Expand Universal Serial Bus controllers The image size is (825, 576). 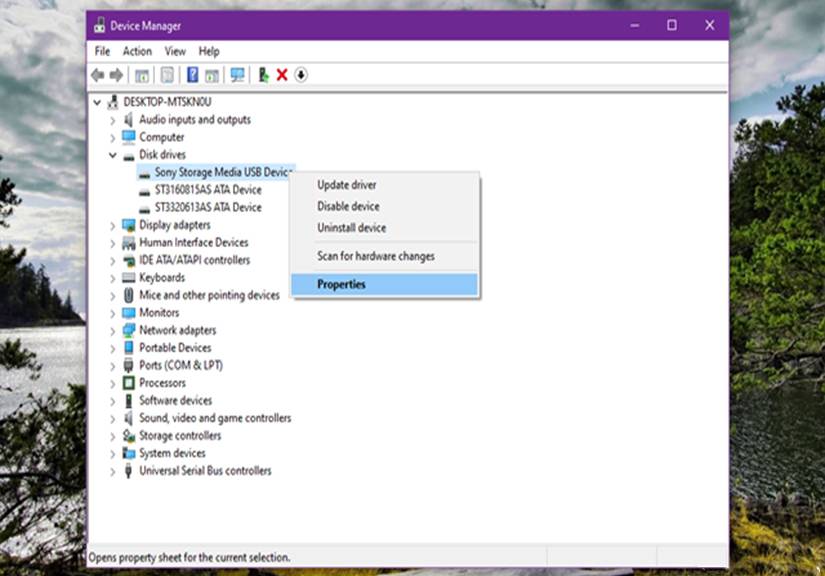coord(113,471)
